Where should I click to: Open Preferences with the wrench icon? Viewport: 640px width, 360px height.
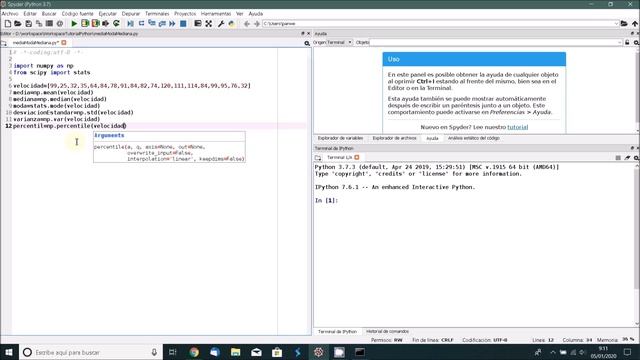coord(221,24)
